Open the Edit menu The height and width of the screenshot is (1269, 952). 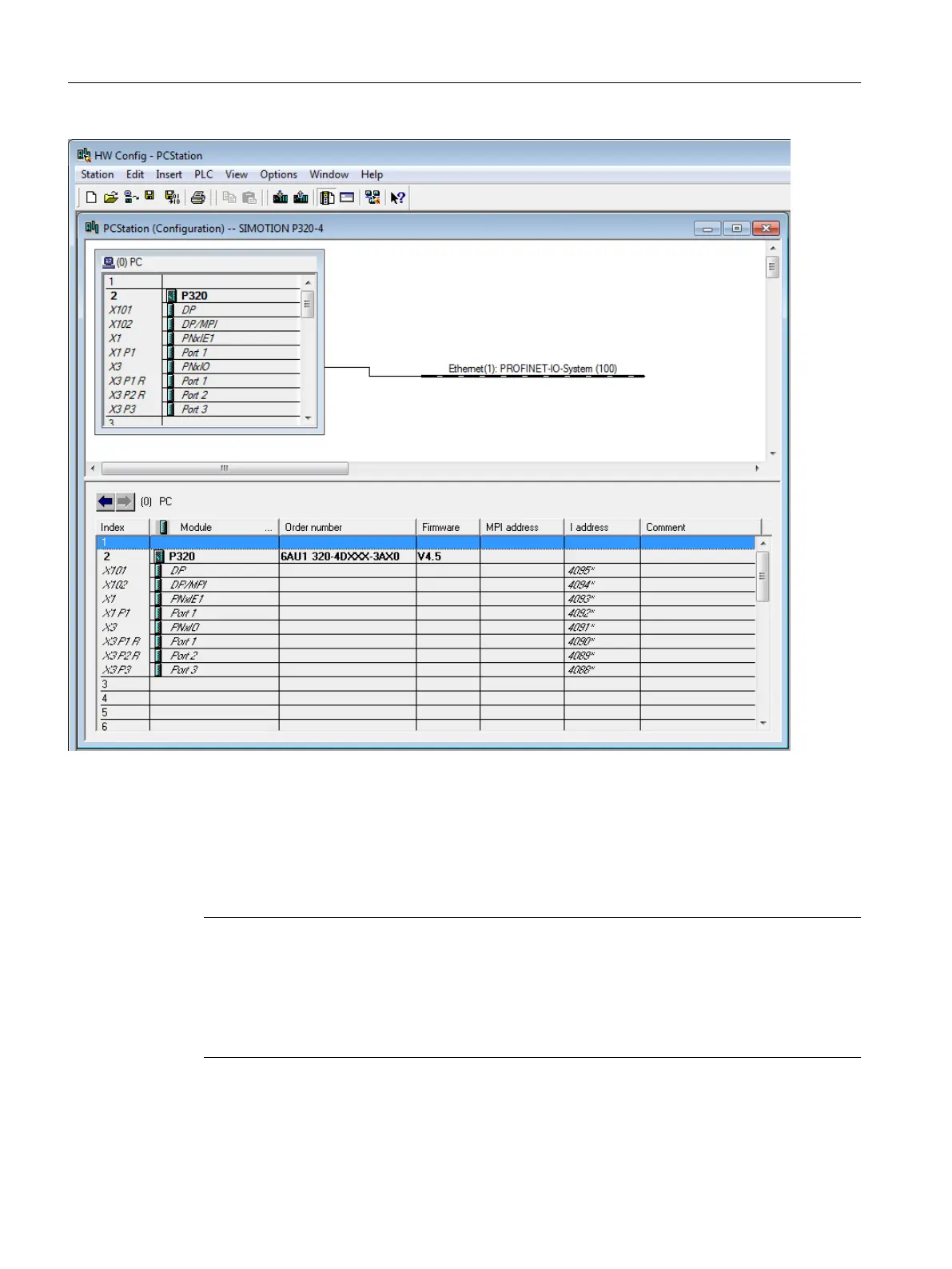[135, 174]
